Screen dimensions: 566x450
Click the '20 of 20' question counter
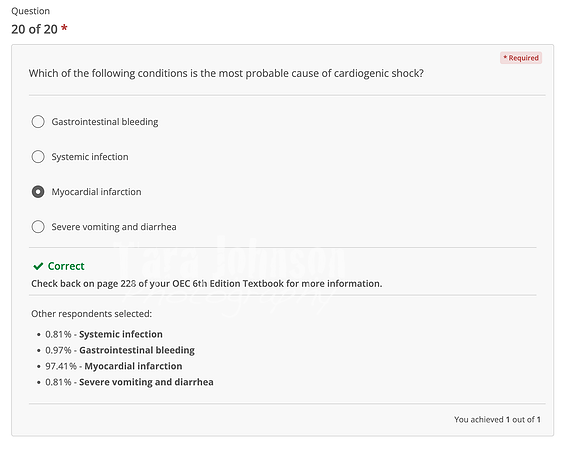[x=34, y=29]
